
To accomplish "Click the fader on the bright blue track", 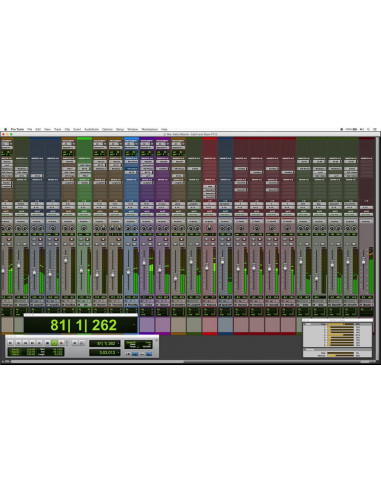I will 128,272.
